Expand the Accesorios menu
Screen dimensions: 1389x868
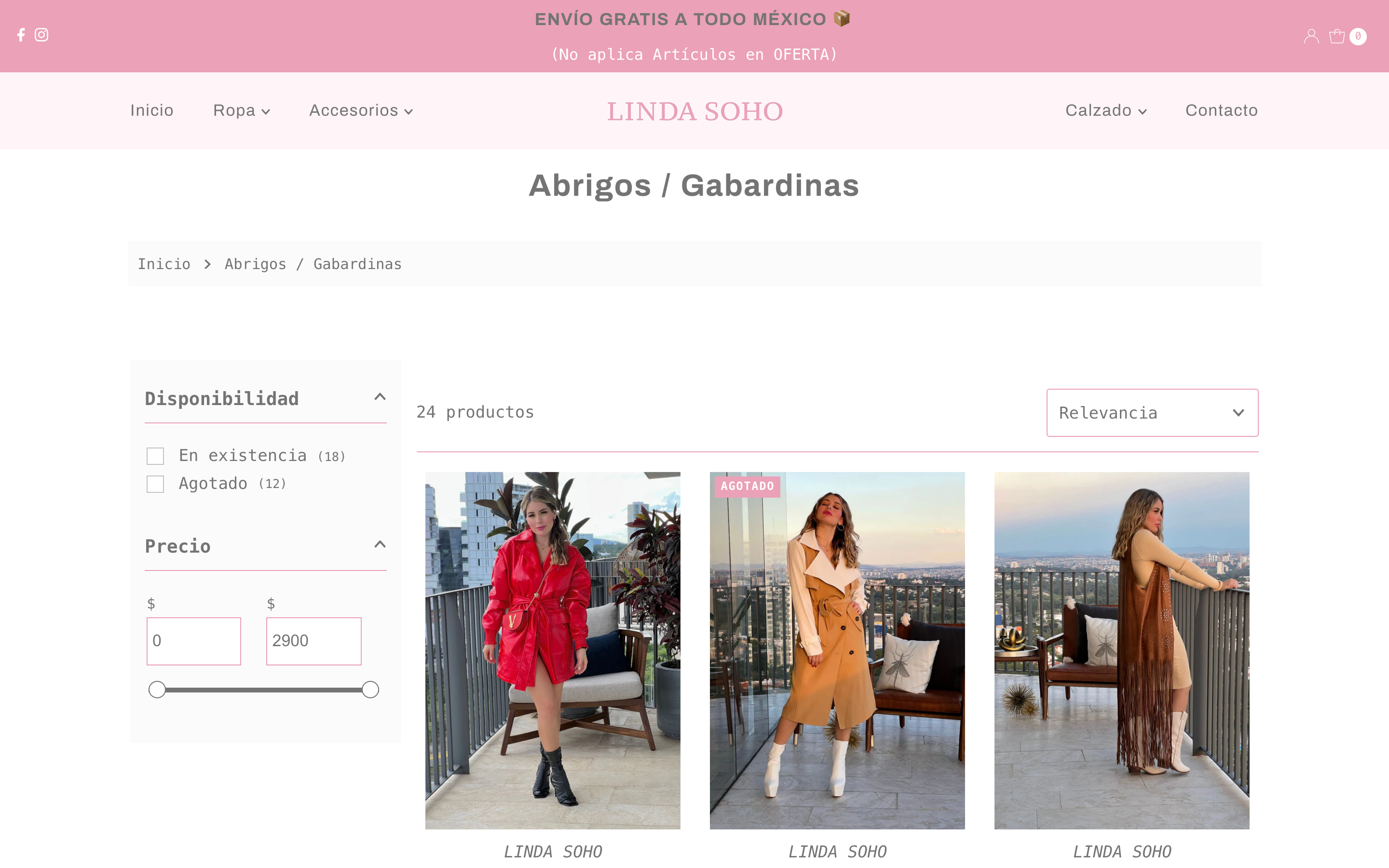pyautogui.click(x=360, y=110)
